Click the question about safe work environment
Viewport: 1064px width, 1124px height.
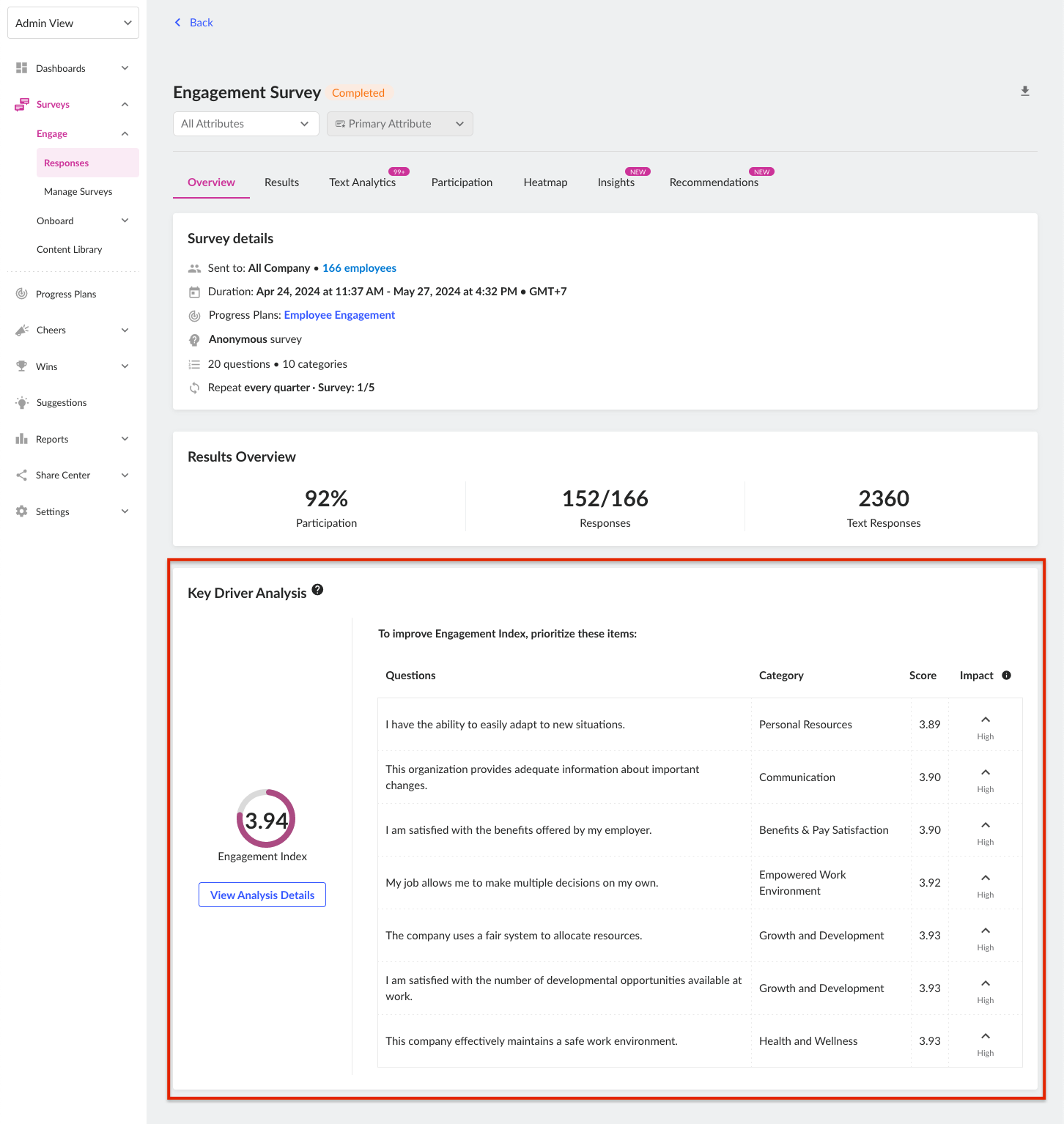click(x=532, y=1041)
